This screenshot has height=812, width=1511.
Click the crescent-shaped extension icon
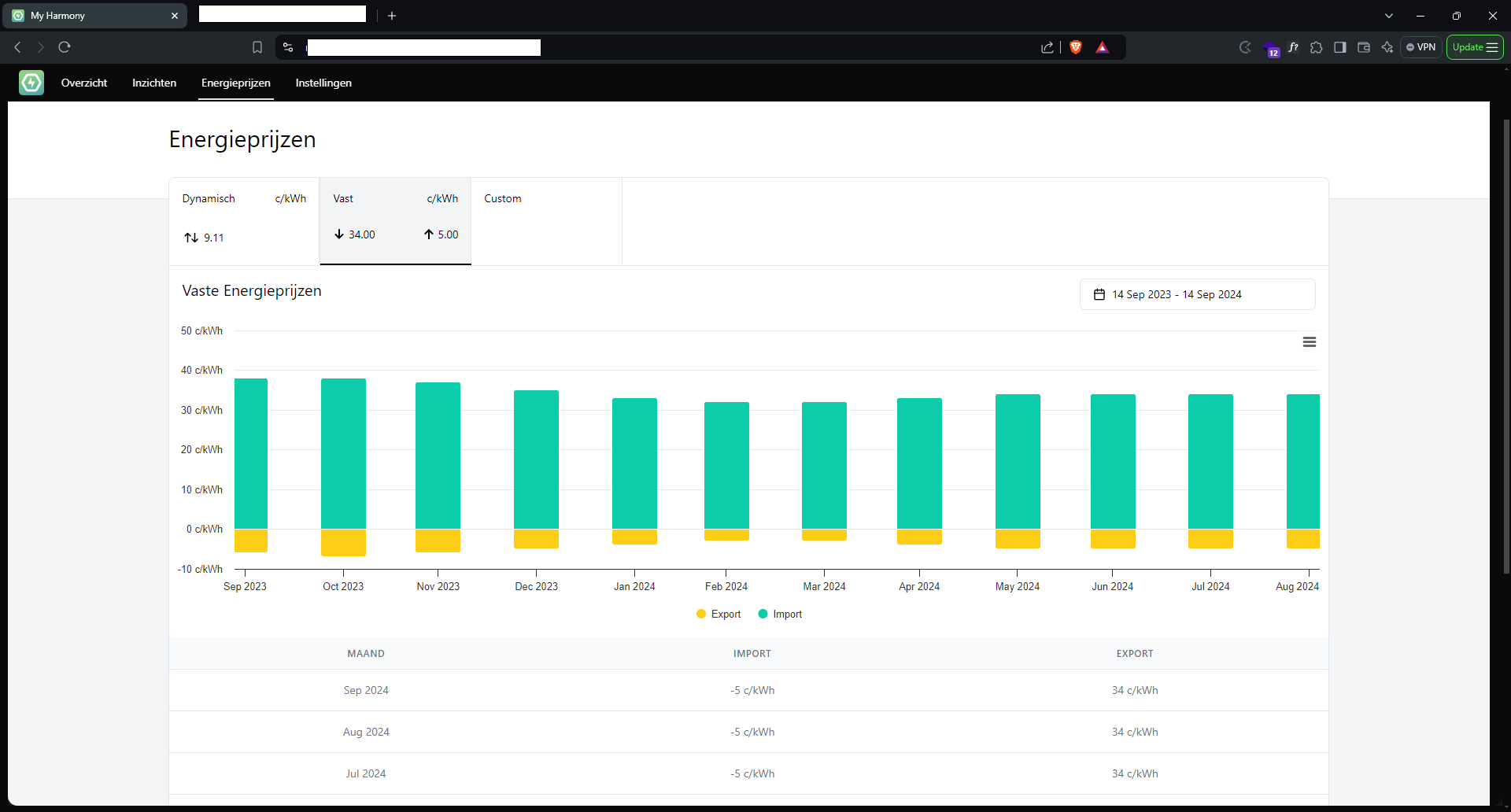tap(1245, 47)
